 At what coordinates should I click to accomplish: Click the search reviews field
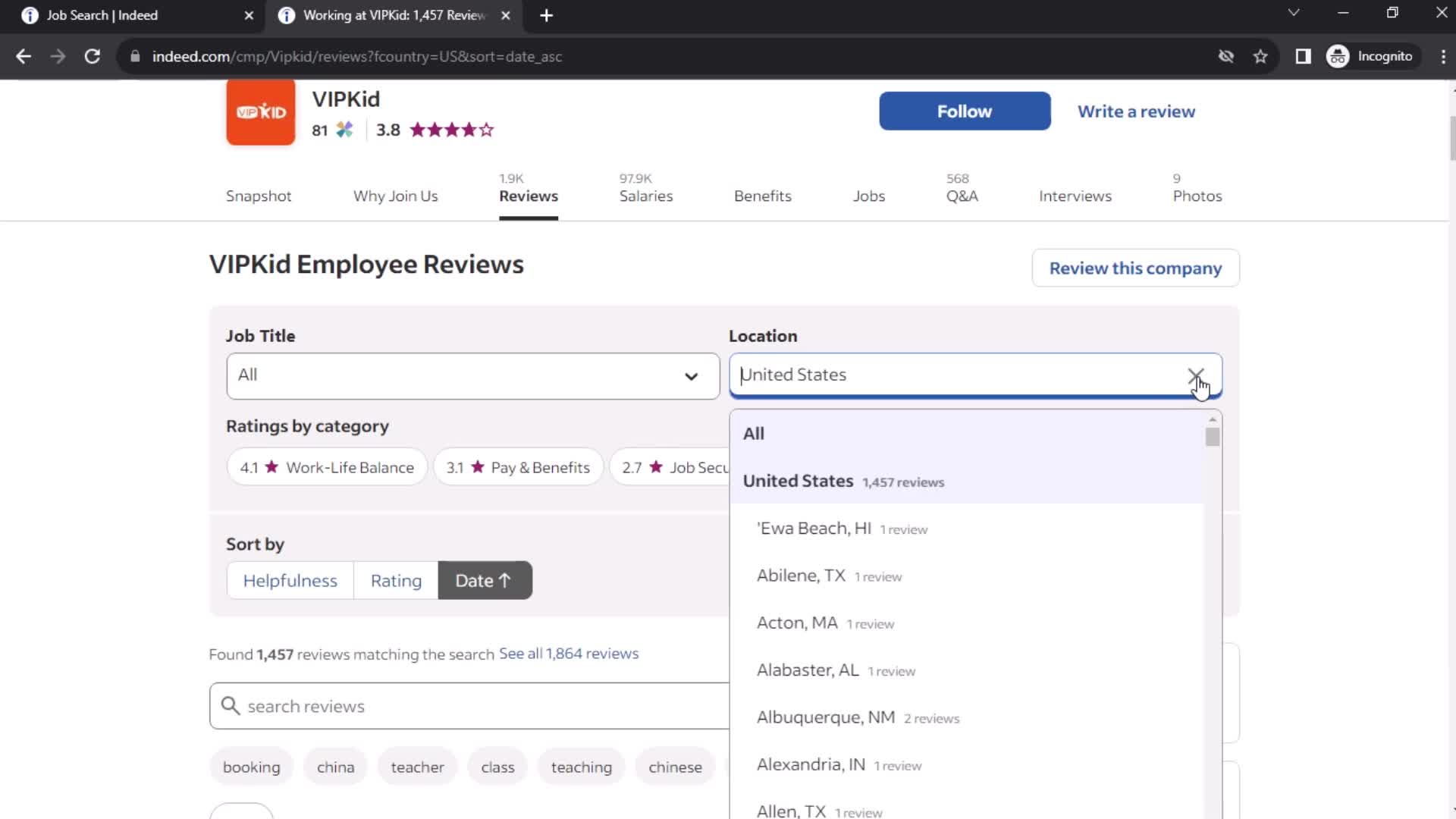point(470,706)
